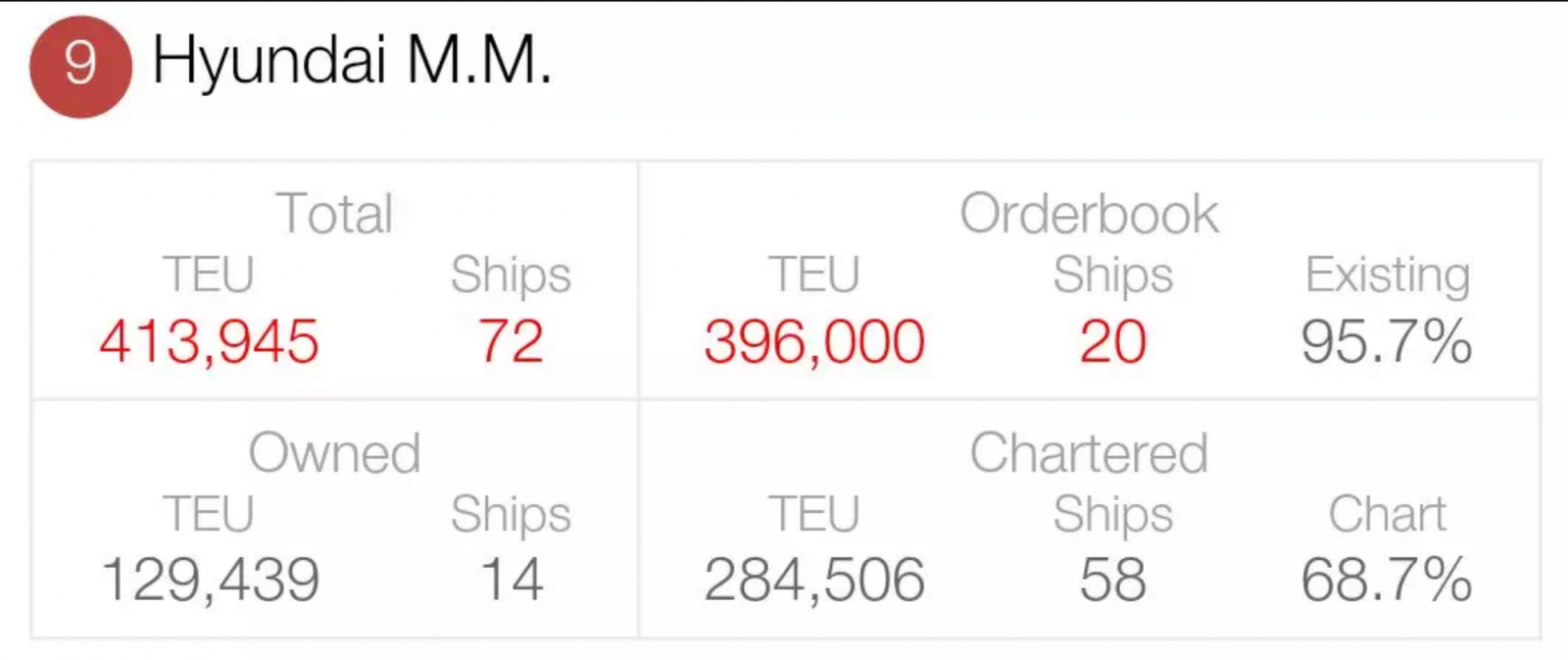The image size is (1568, 660).
Task: Select the Chartered section header
Action: [1089, 452]
